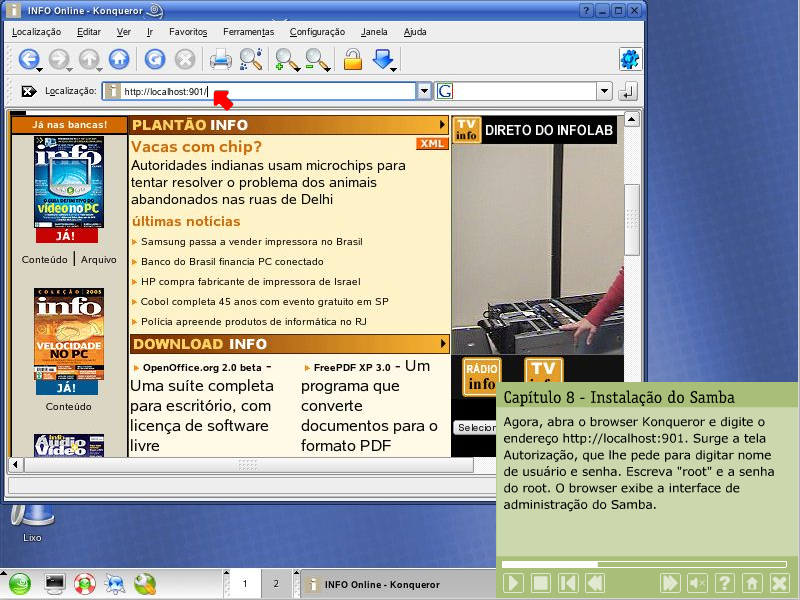Open the Samsung impressora news link
The image size is (800, 600).
point(251,242)
